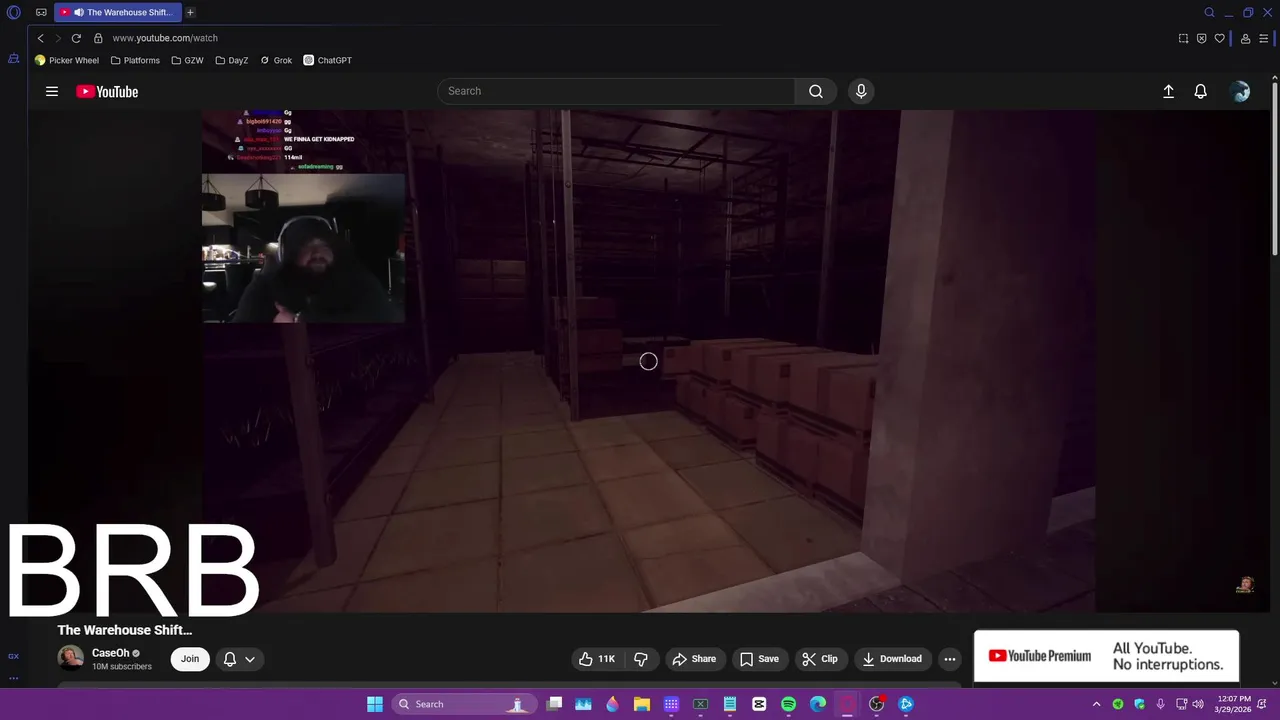
Task: Open Opera easy setup lines icon
Action: 1263,38
